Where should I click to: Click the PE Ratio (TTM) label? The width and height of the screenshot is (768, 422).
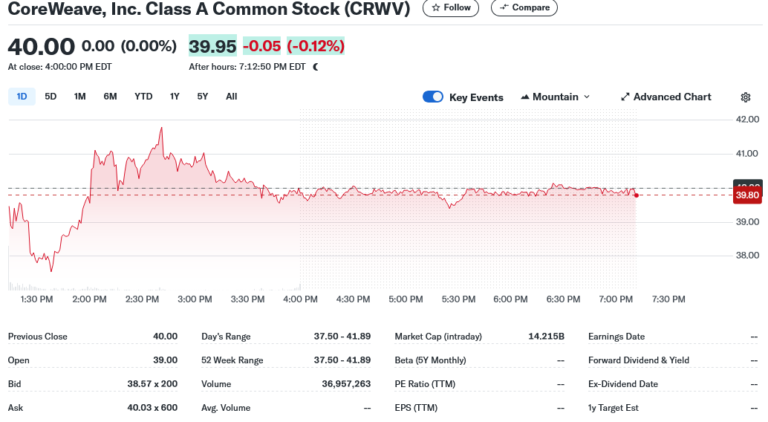point(425,384)
